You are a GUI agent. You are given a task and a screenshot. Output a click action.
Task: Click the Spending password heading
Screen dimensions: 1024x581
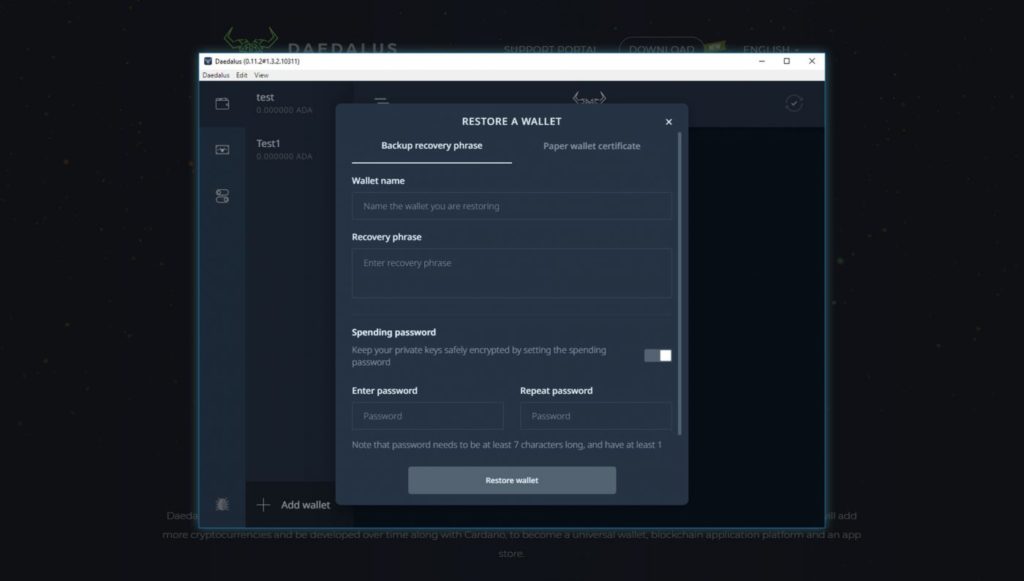[x=394, y=332]
